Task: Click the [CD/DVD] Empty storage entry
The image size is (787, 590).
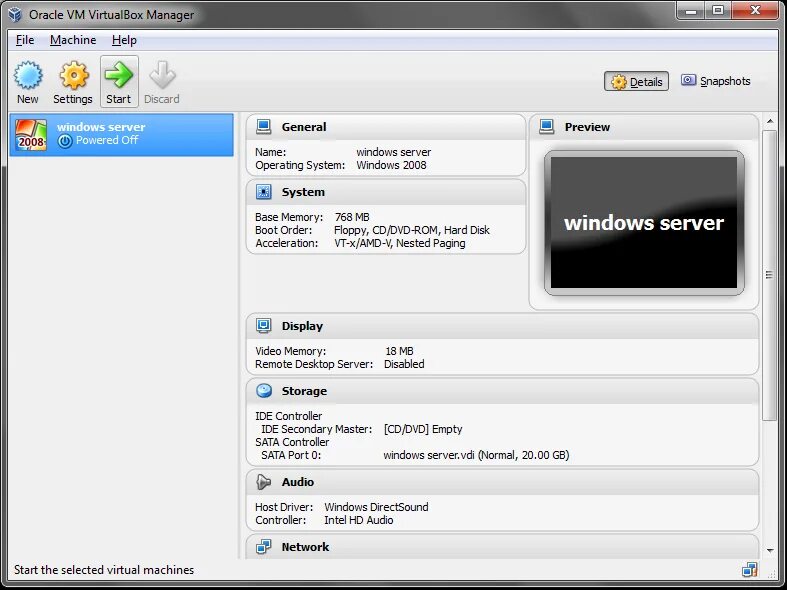Action: point(423,429)
